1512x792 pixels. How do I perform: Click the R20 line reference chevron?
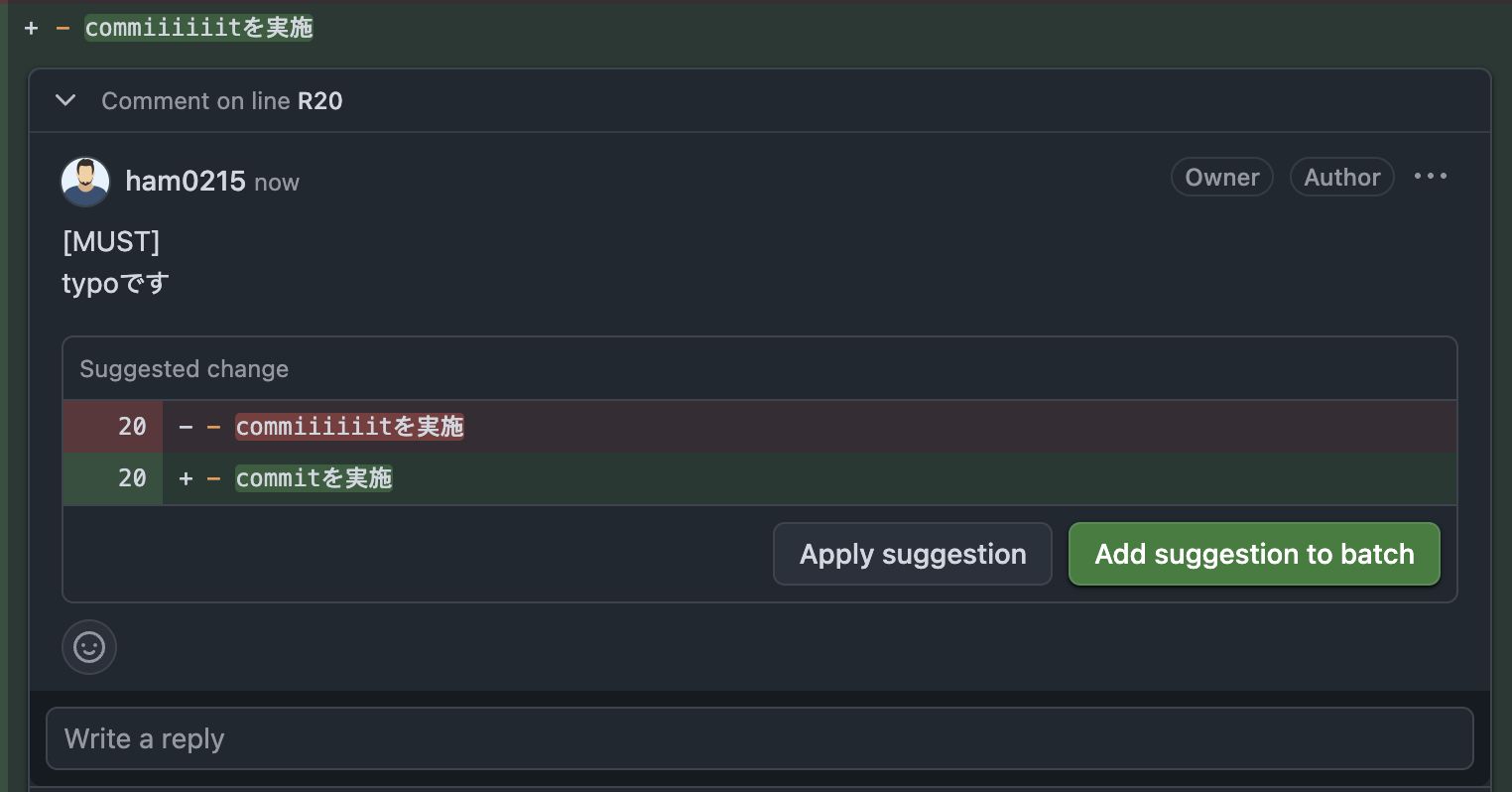click(64, 100)
